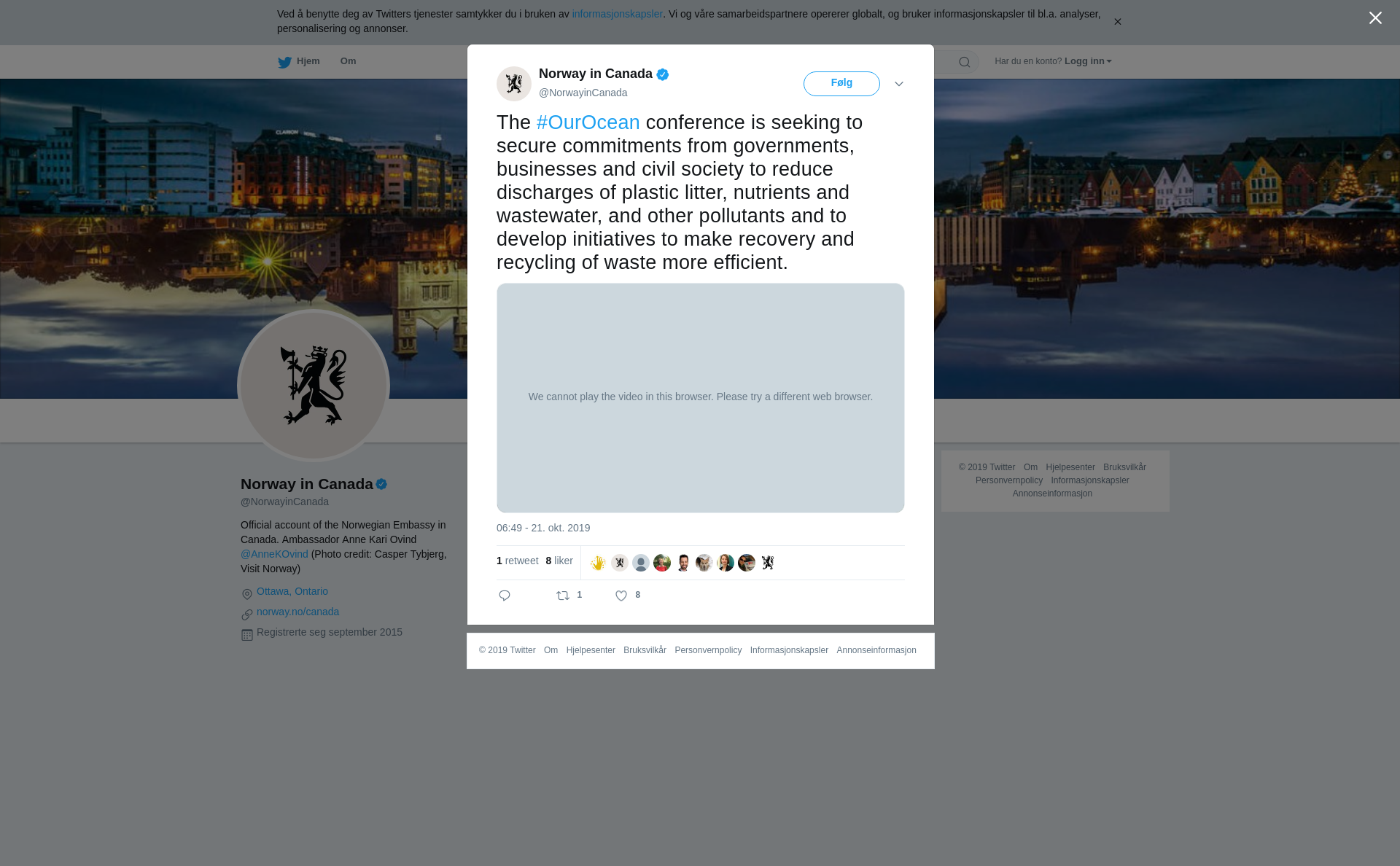Expand tweet options chevron next to Følg
This screenshot has height=866, width=1400.
(x=899, y=84)
